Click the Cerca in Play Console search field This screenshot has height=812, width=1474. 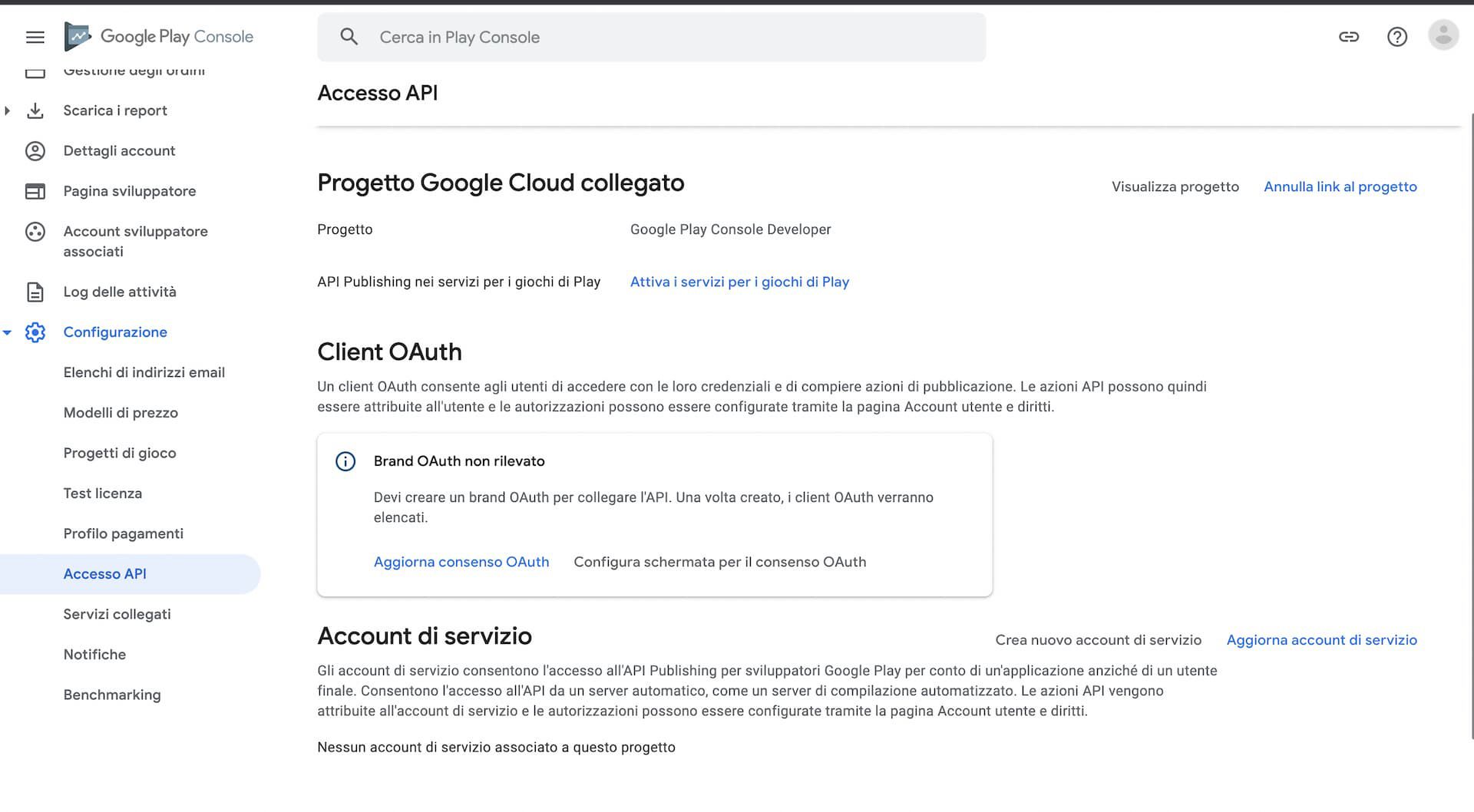click(x=651, y=37)
